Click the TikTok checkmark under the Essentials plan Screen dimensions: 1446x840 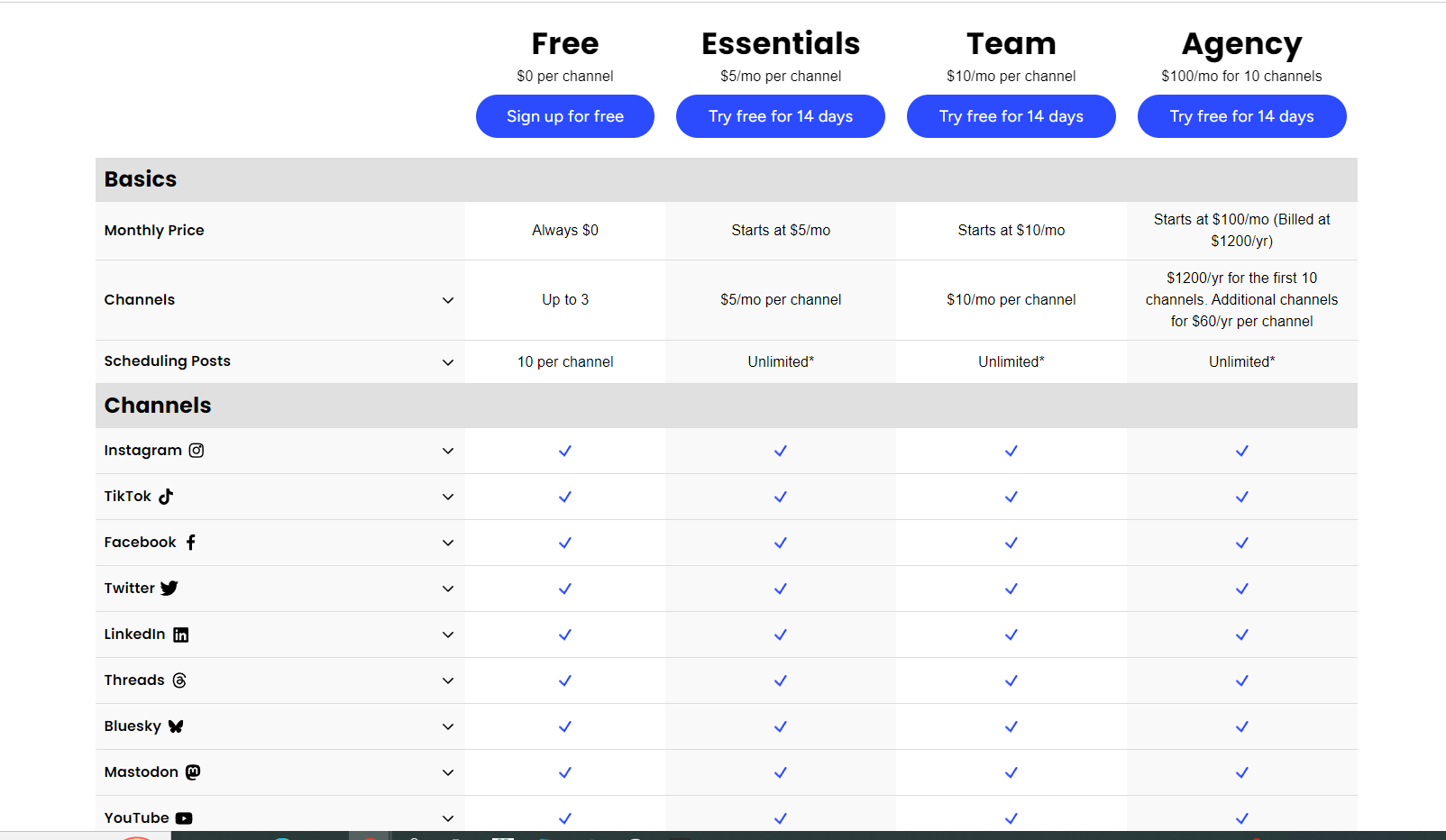click(x=781, y=497)
